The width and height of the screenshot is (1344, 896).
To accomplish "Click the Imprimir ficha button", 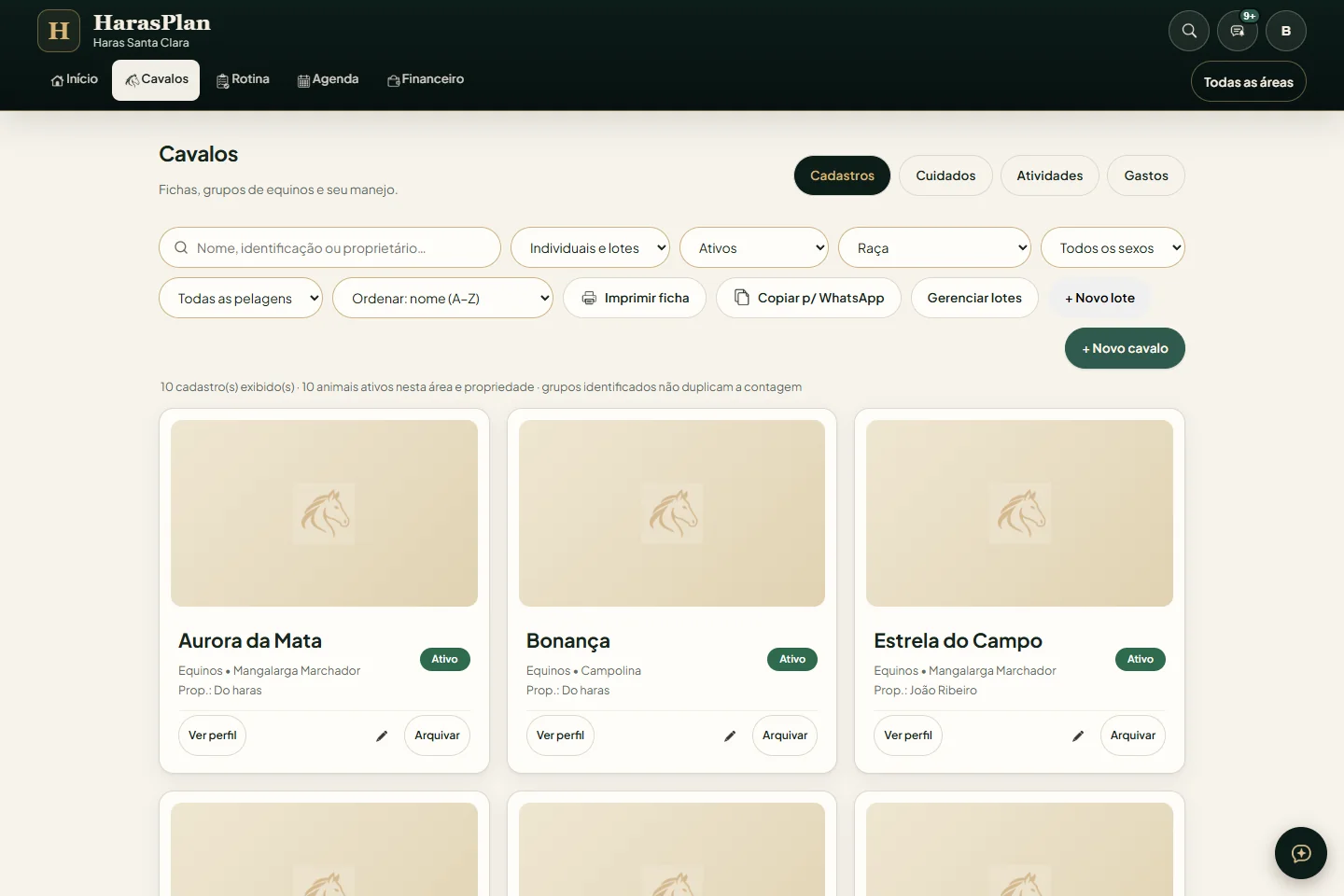I will (x=635, y=298).
